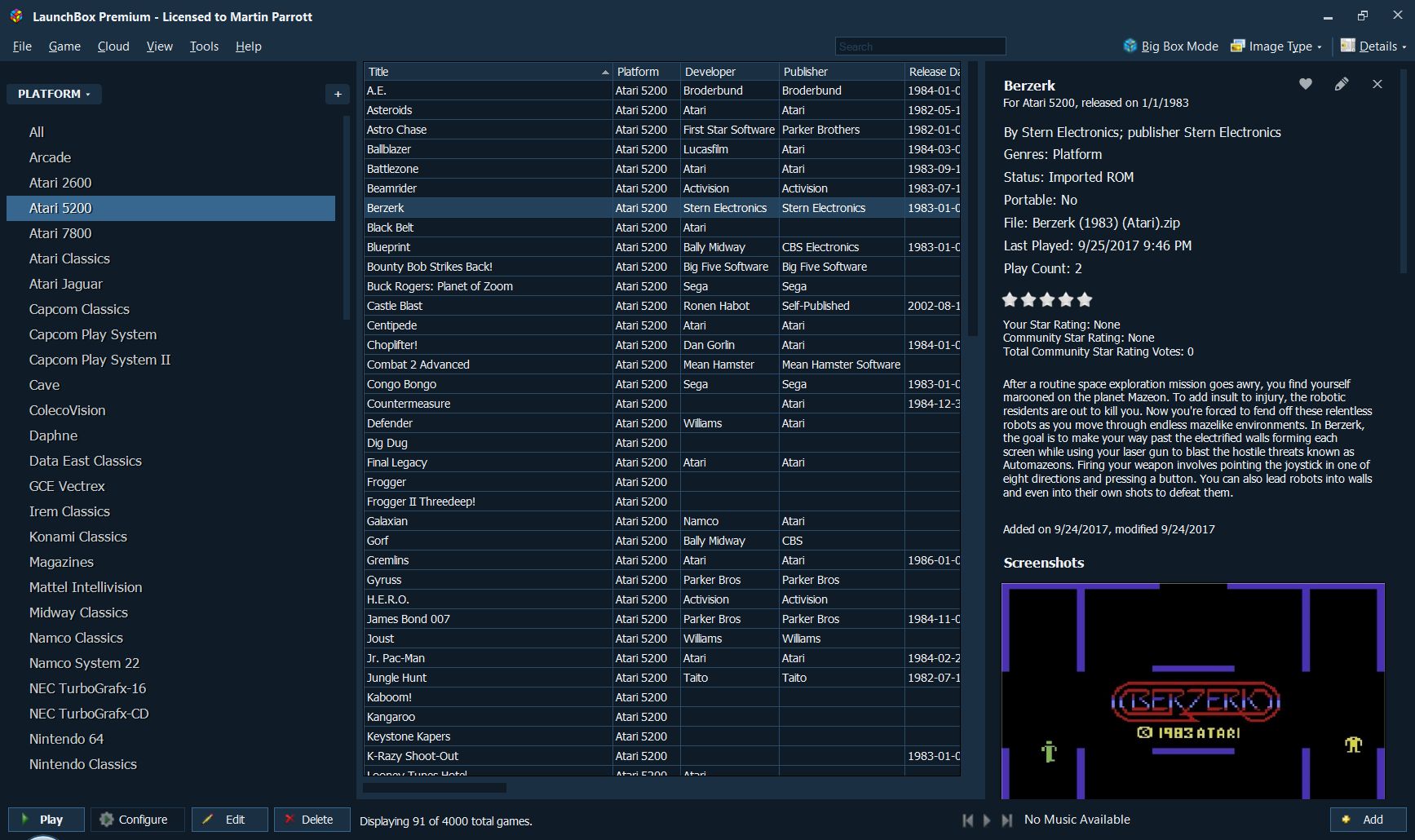Select the Congo Bongo game row
The image size is (1415, 840).
(662, 384)
